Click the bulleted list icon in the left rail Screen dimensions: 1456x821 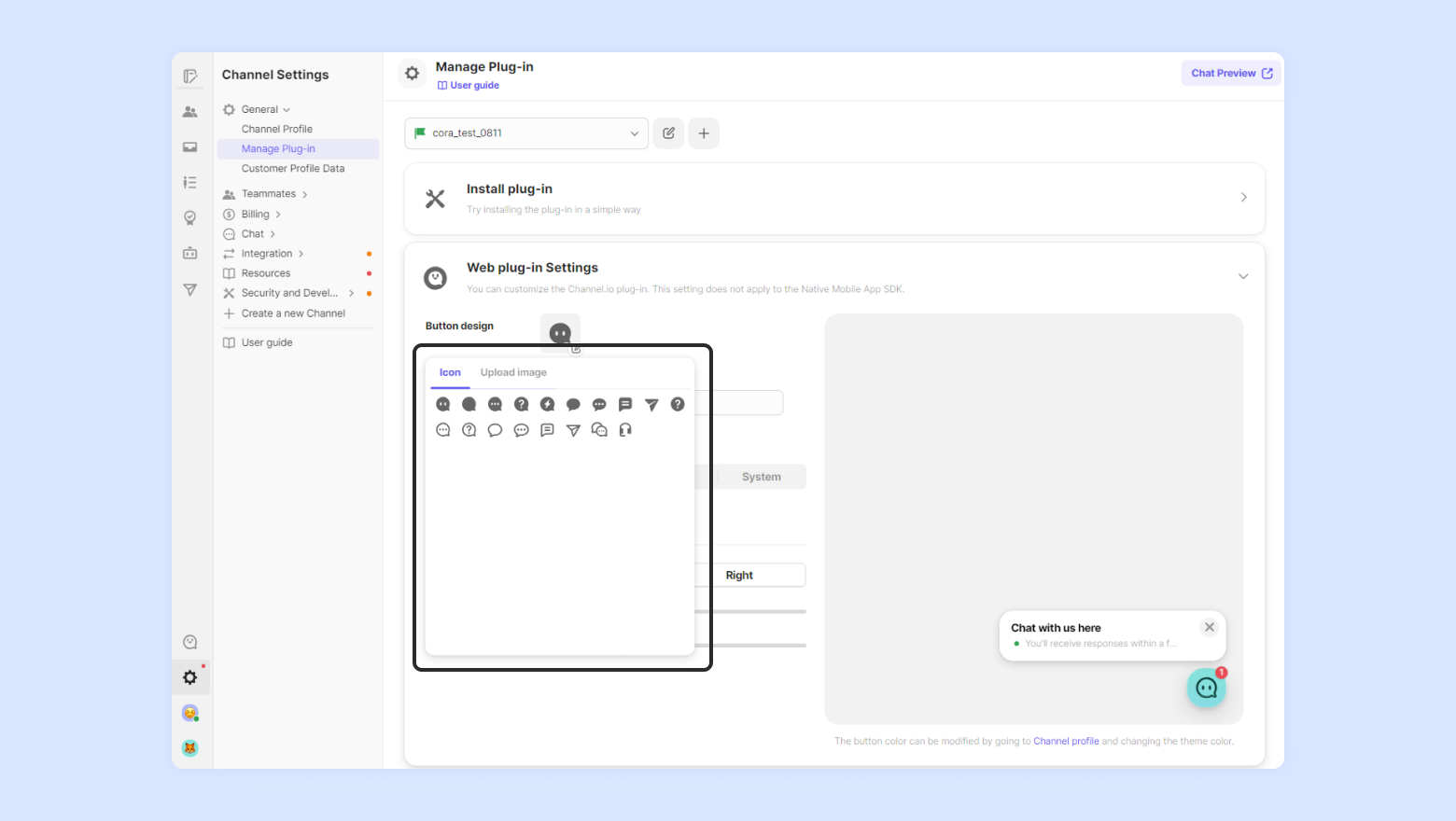click(190, 183)
